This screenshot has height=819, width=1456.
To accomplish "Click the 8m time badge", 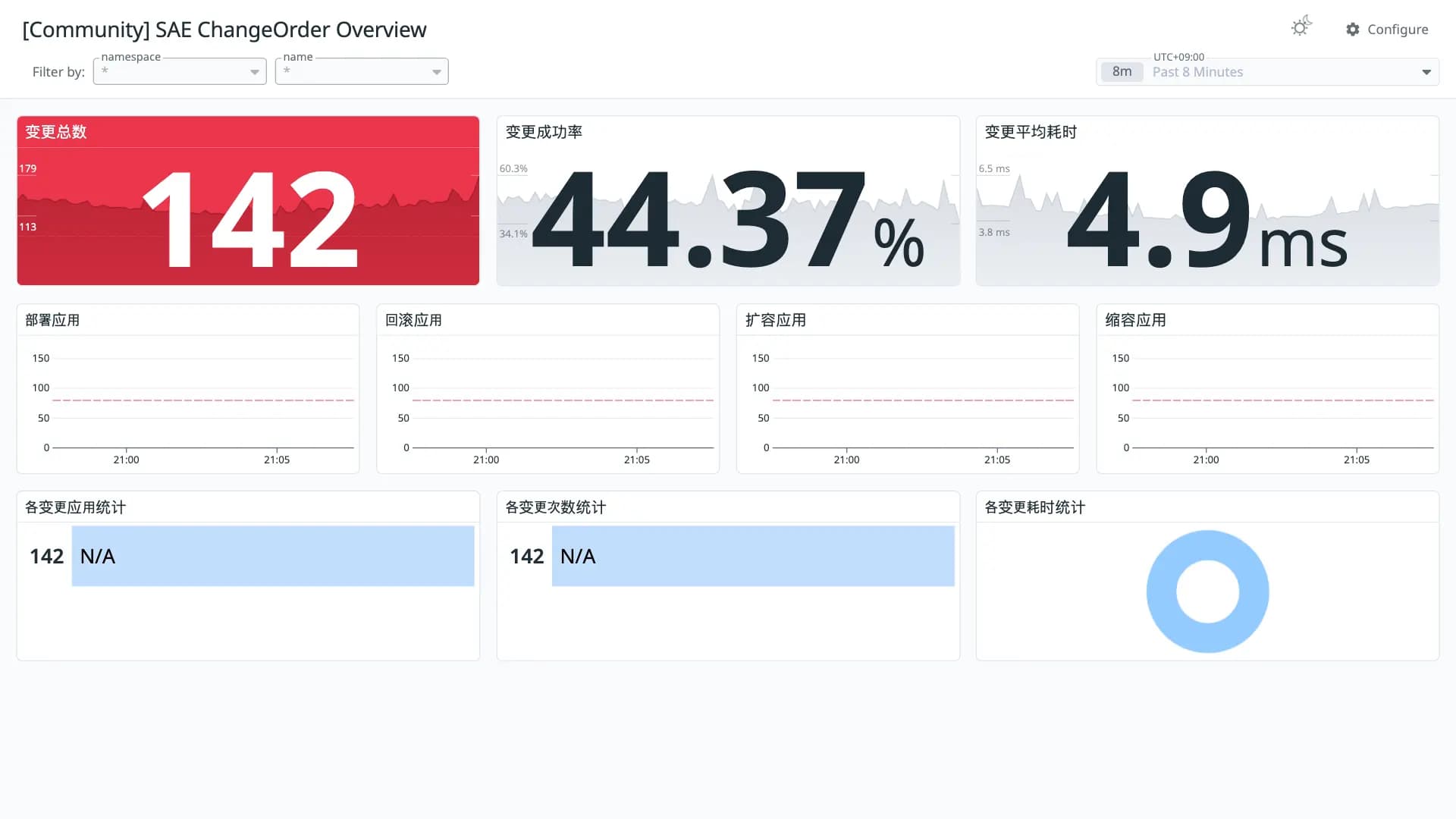I will coord(1122,72).
